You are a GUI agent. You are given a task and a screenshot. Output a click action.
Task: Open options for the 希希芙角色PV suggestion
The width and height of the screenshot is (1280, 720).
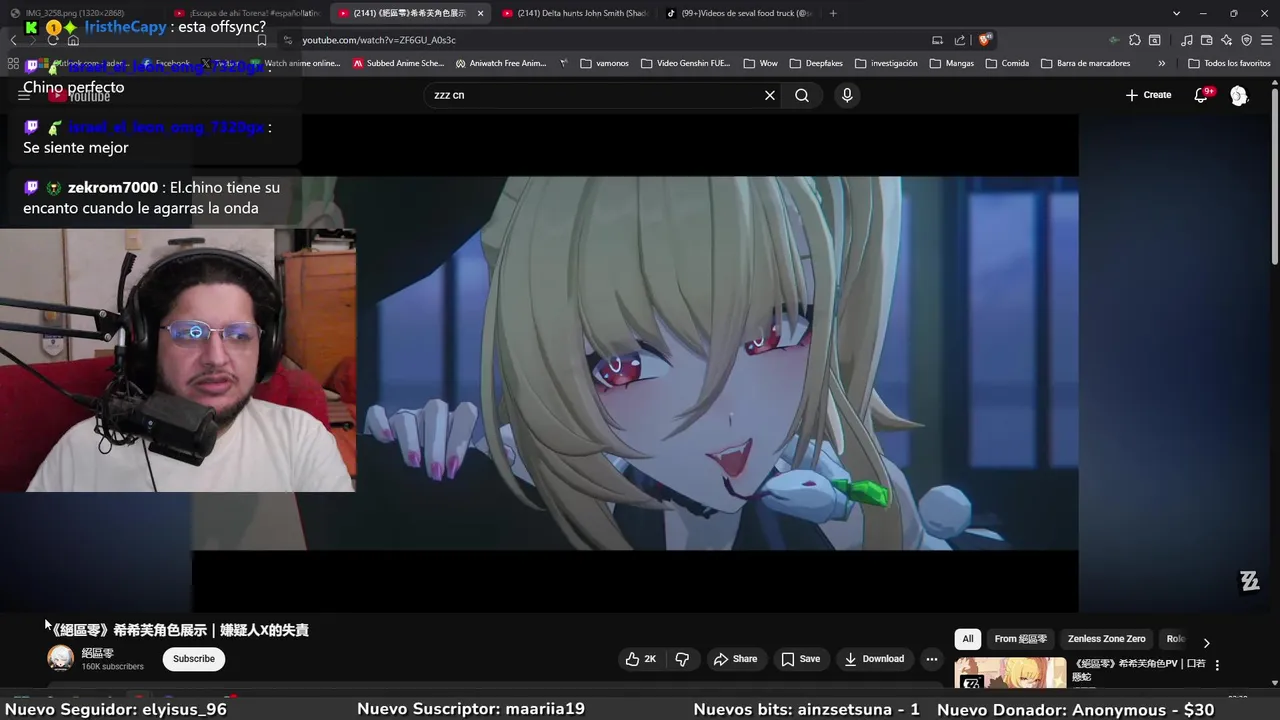point(1217,665)
